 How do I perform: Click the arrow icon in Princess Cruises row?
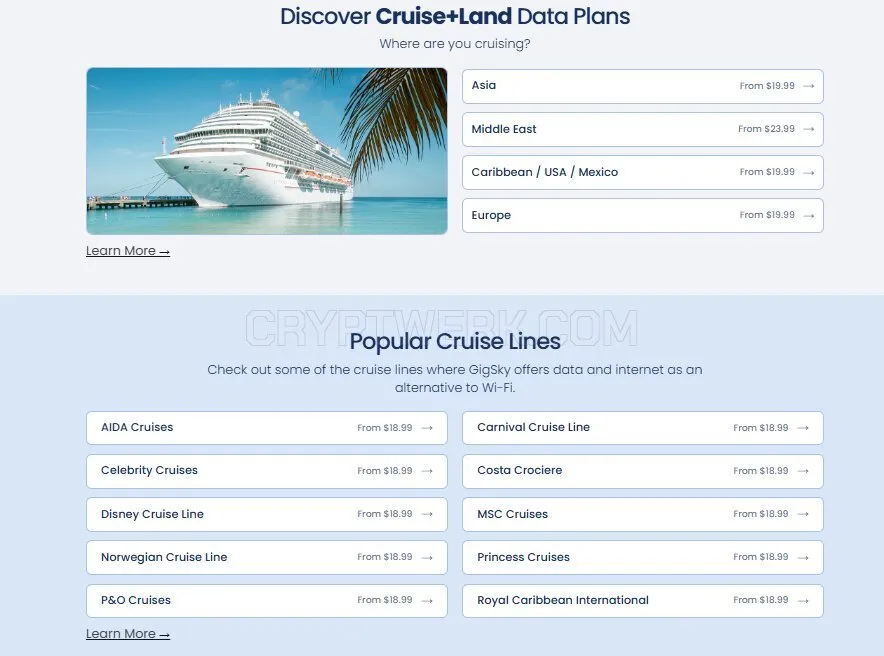tap(803, 557)
